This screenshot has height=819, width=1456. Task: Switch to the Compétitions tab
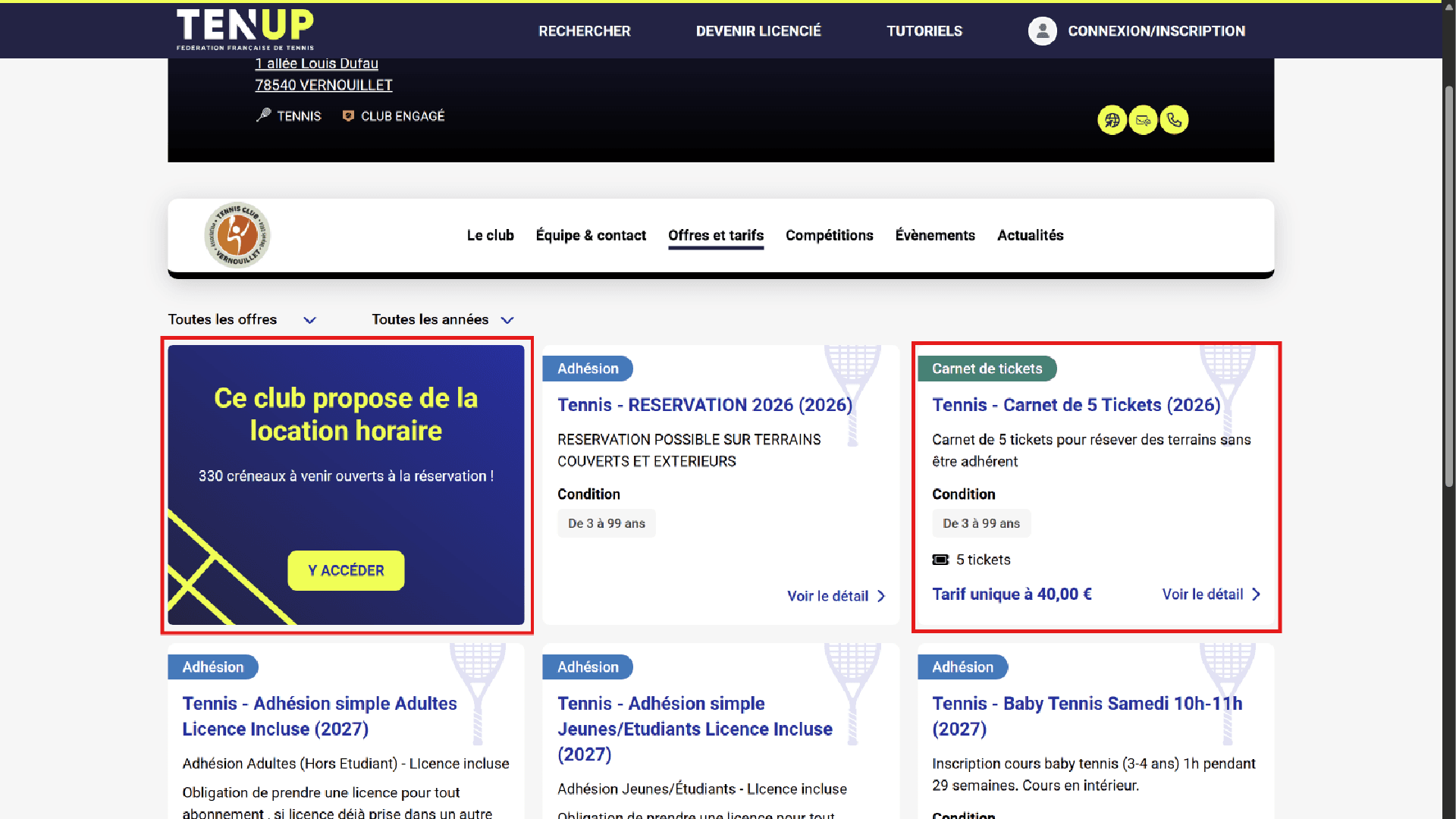[829, 235]
